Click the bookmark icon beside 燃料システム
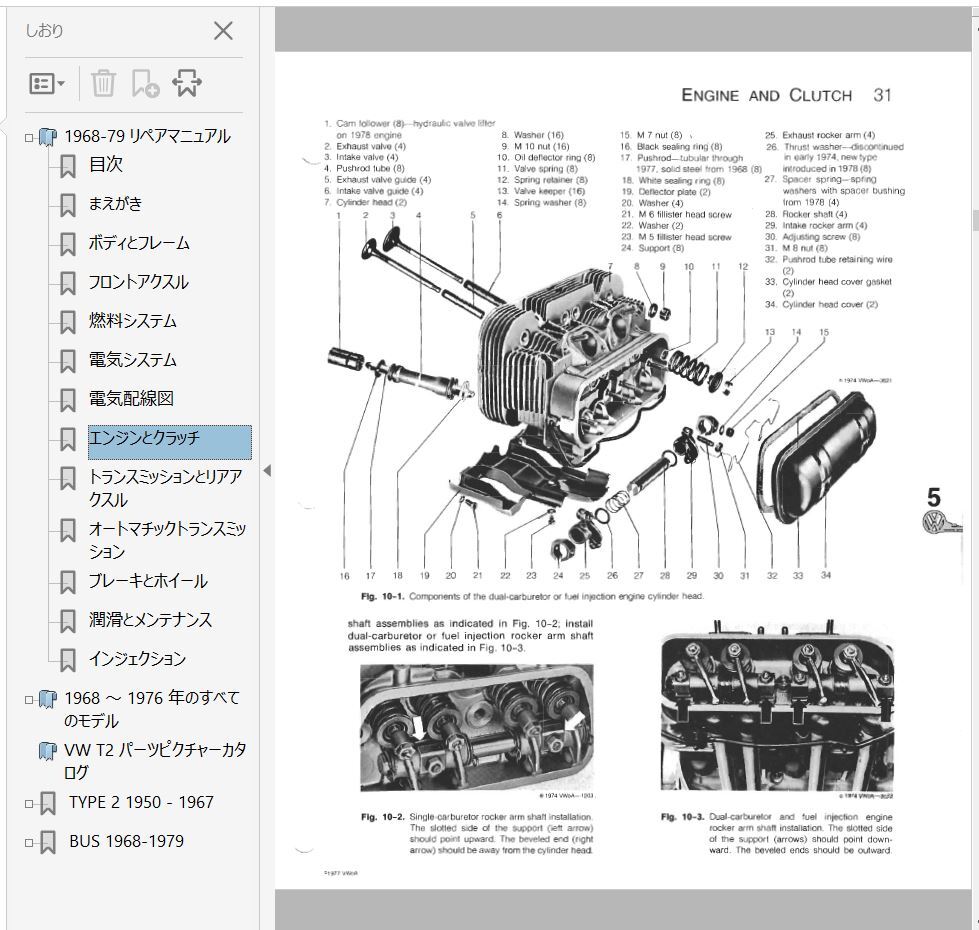This screenshot has height=930, width=979. click(68, 323)
